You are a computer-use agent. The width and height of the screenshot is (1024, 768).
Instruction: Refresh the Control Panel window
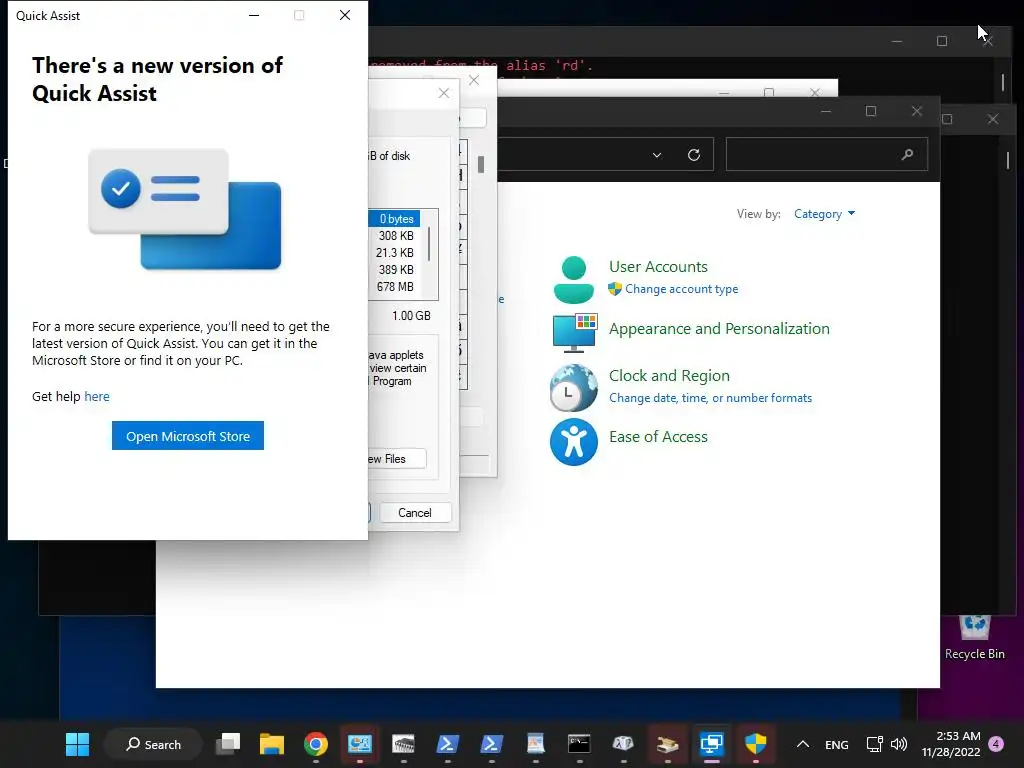click(694, 155)
